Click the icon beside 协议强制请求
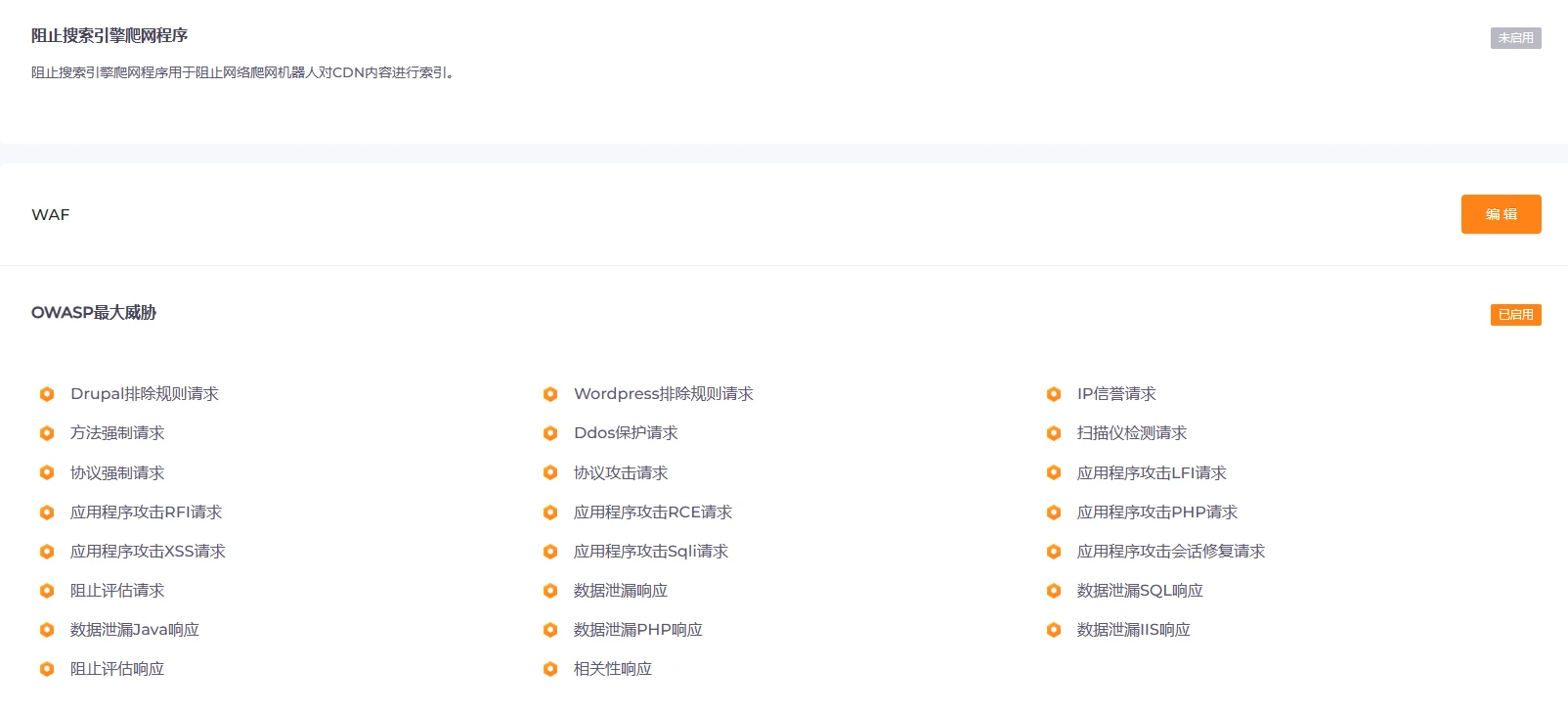 point(47,473)
